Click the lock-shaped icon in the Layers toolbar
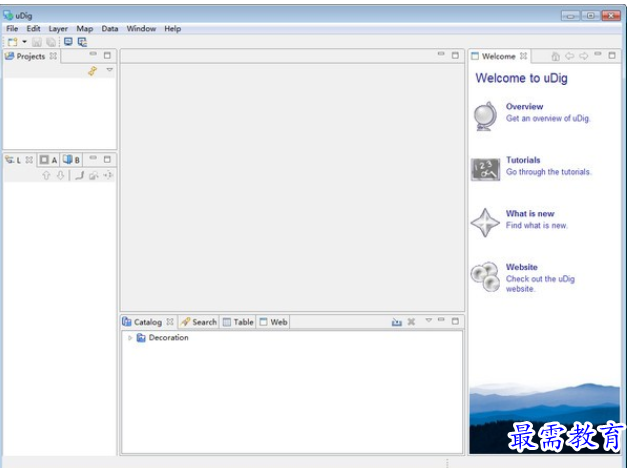The height and width of the screenshot is (468, 632). (94, 176)
